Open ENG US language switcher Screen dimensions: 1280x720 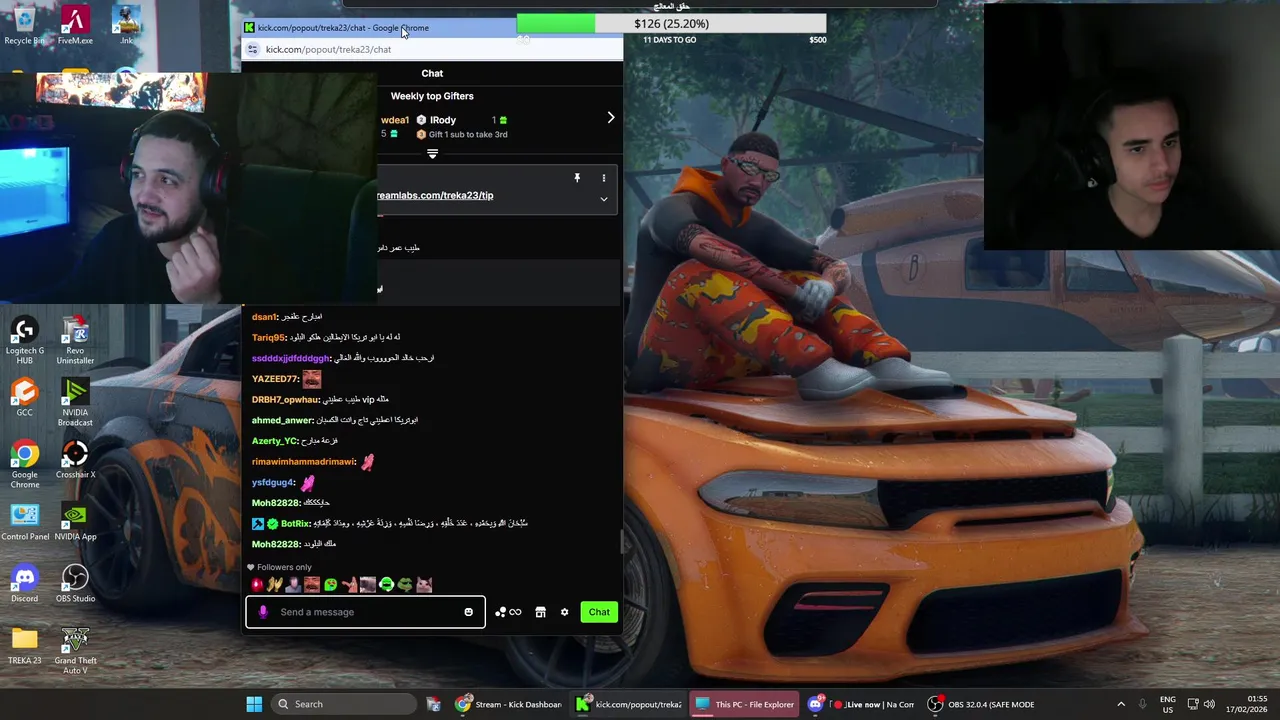pos(1167,704)
